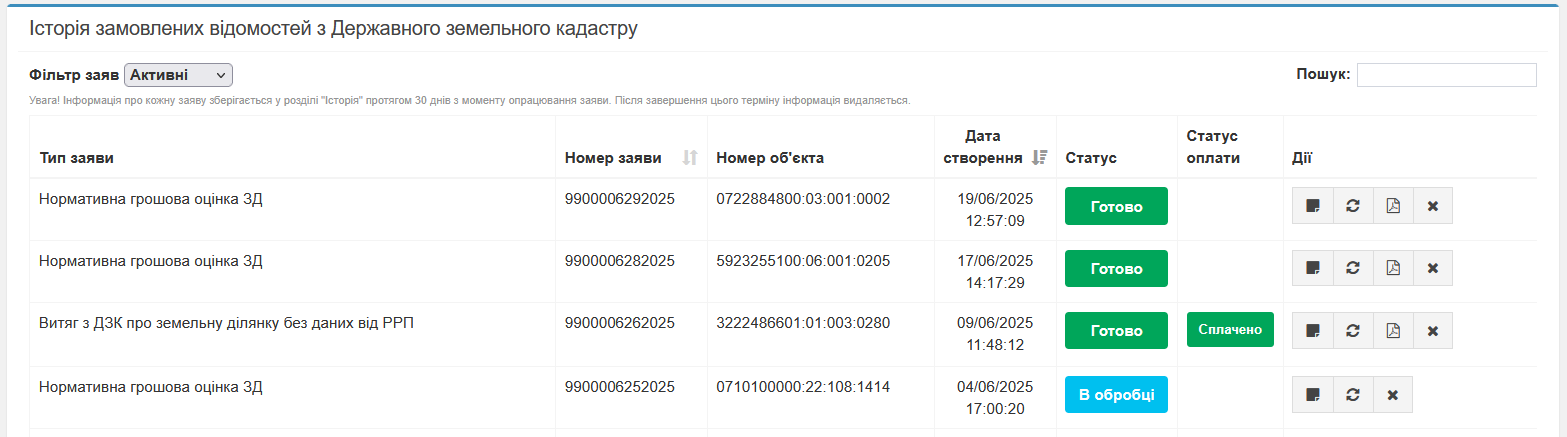Sort table by 'Дата створення' column
1567x437 pixels.
(x=995, y=147)
